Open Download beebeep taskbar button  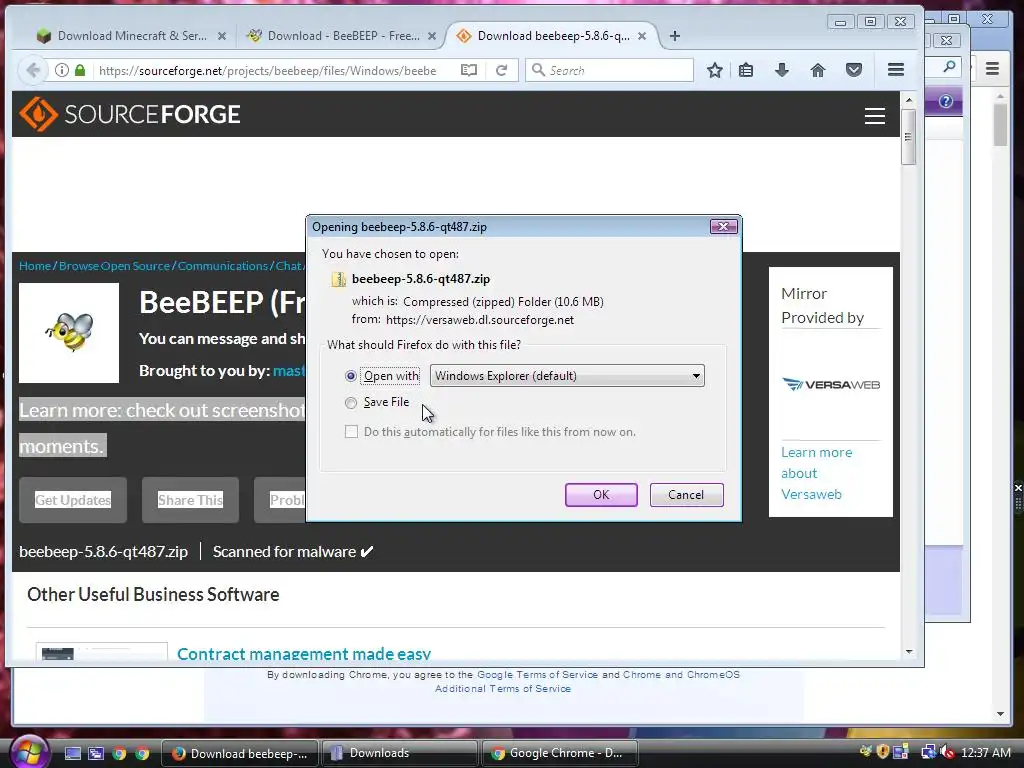[240, 753]
